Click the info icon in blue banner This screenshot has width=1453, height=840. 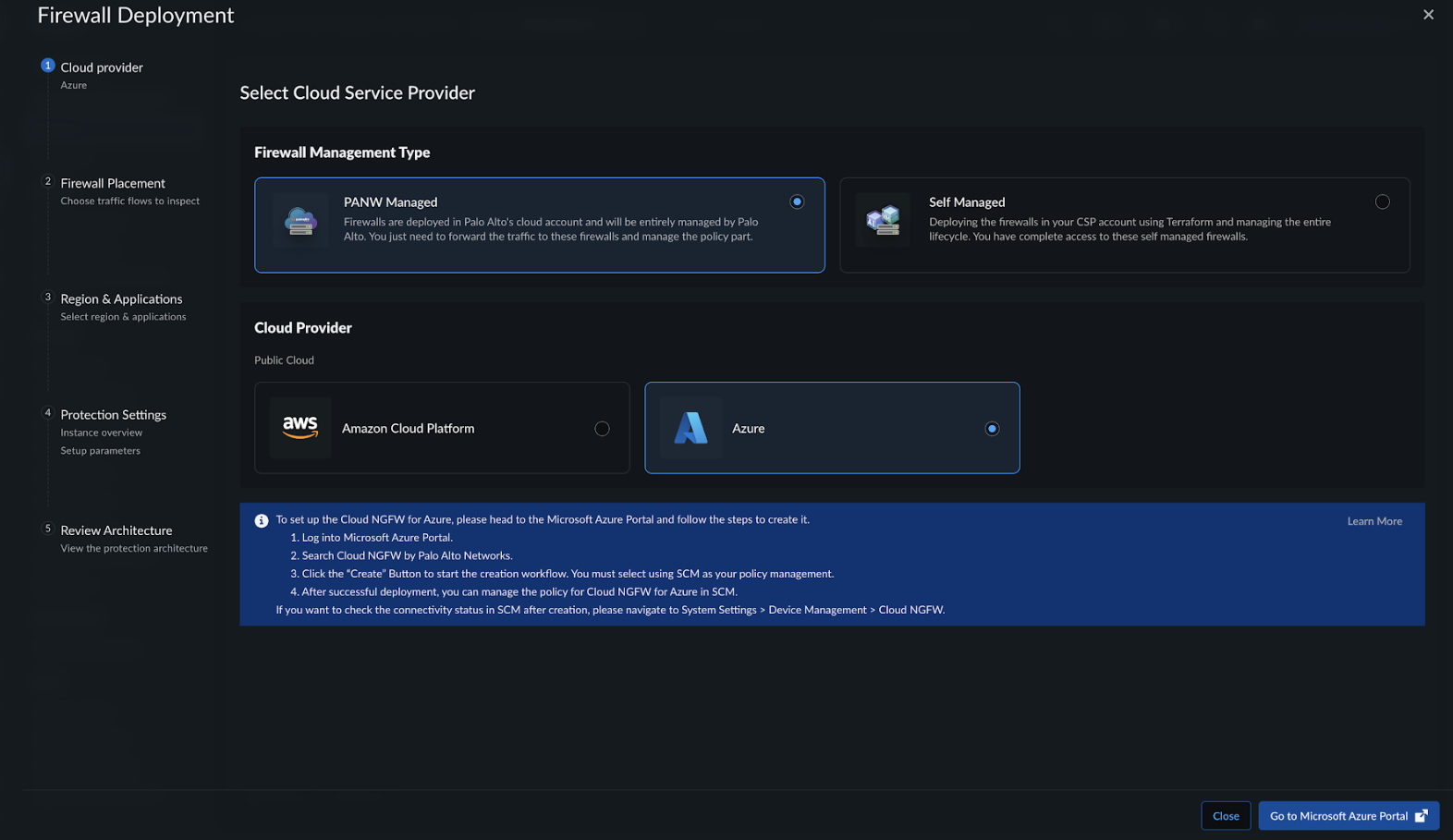[262, 521]
